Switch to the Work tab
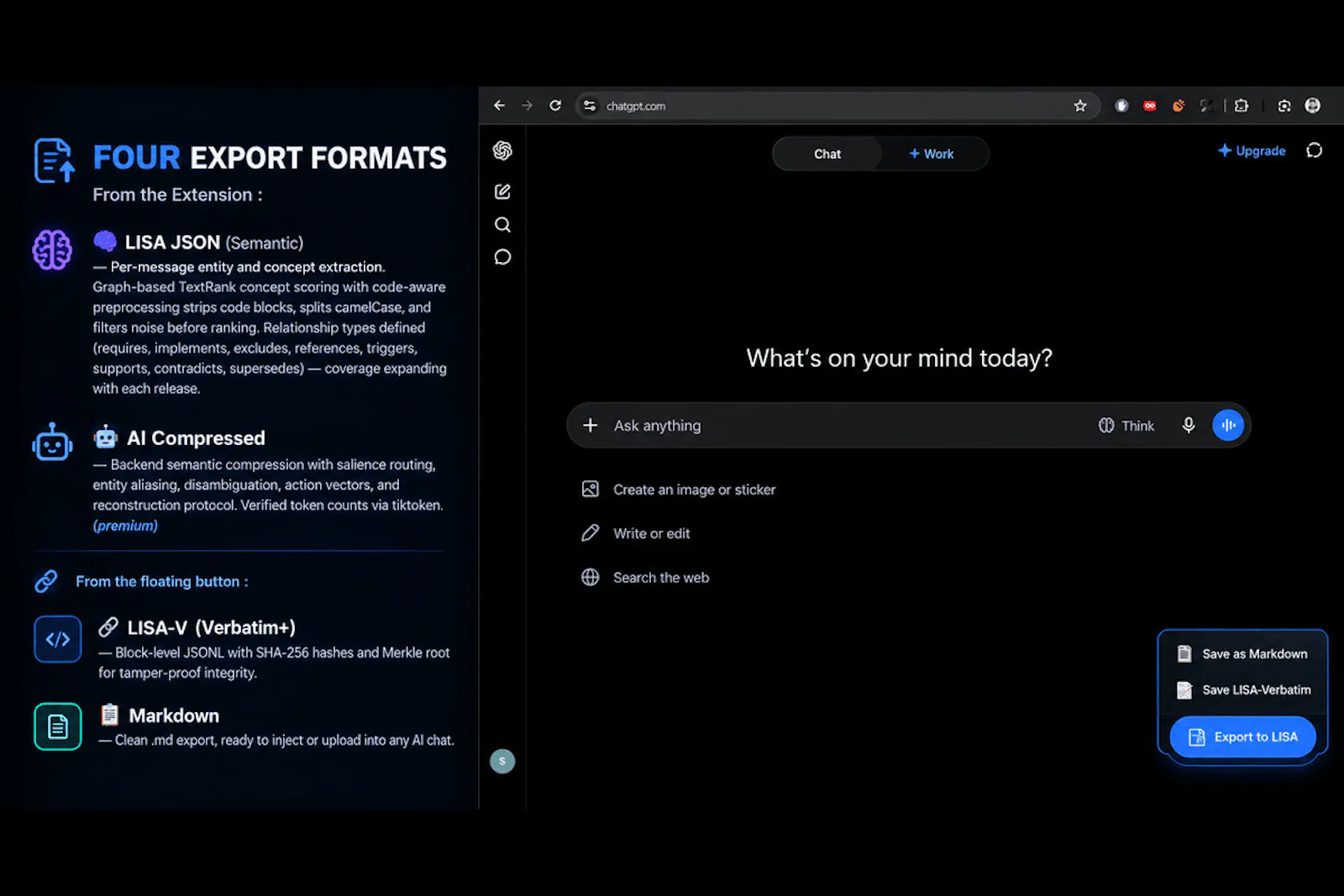Image resolution: width=1344 pixels, height=896 pixels. tap(932, 154)
